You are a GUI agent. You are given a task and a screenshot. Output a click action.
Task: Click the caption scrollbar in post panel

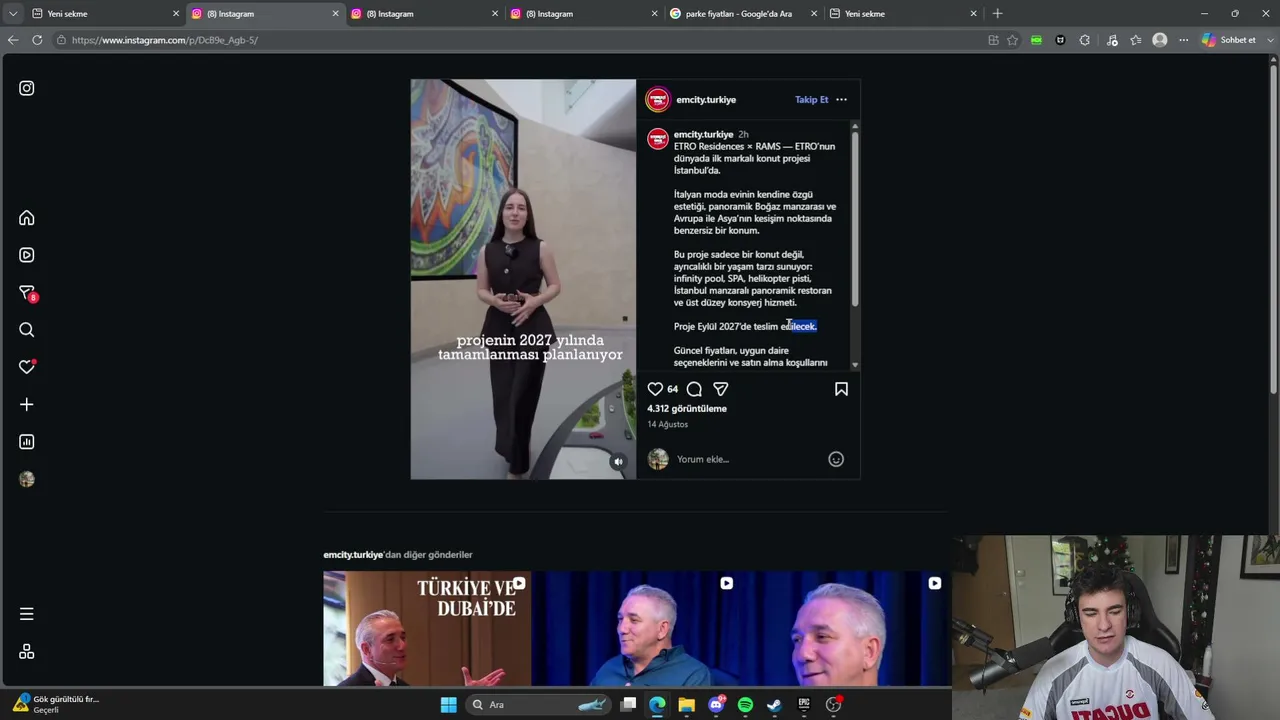855,218
